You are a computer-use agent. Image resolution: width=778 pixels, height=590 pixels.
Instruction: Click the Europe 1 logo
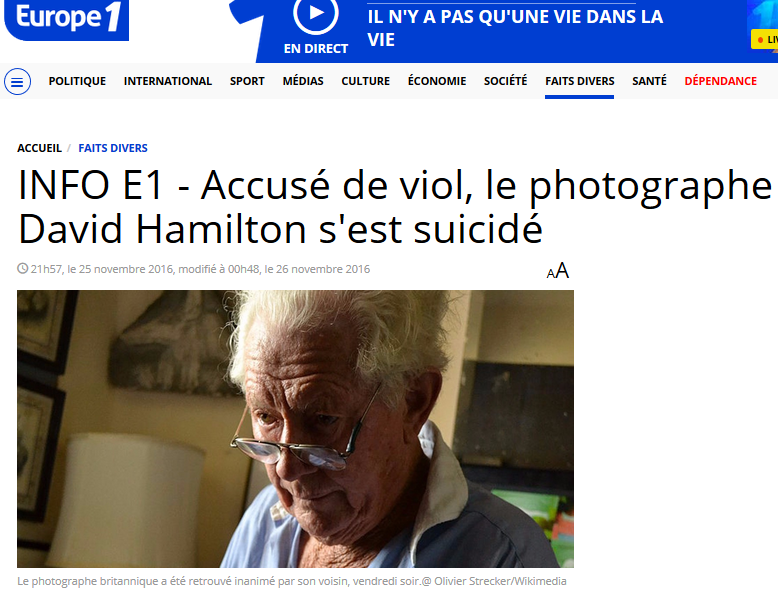tap(66, 19)
